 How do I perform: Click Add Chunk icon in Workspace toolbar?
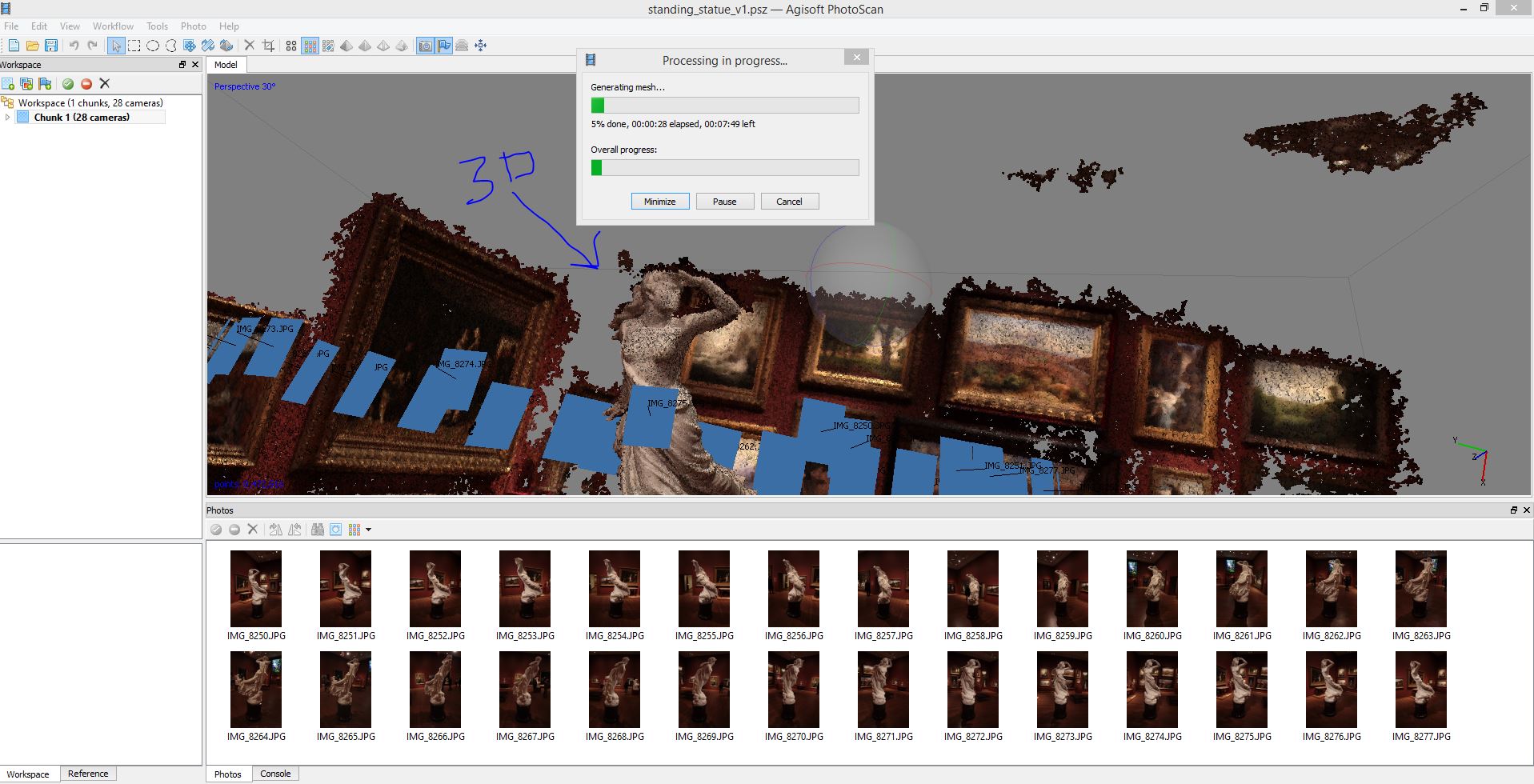click(8, 83)
